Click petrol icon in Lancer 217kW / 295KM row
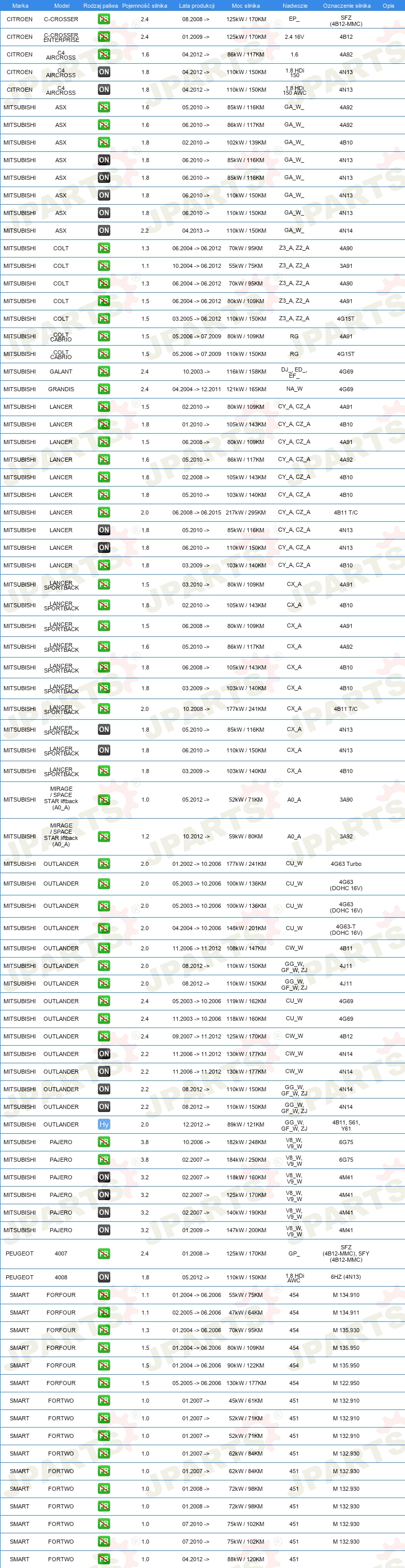Viewport: 405px width, 1568px height. coord(104,512)
